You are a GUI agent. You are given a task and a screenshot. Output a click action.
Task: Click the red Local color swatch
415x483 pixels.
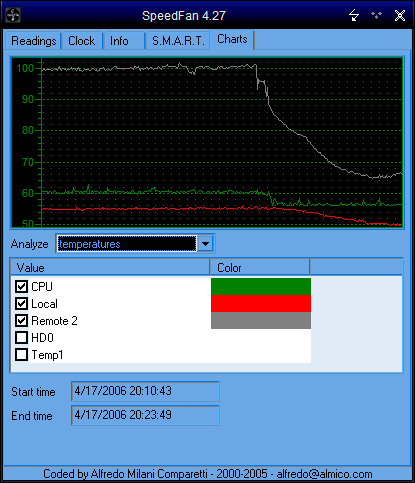[x=261, y=303]
